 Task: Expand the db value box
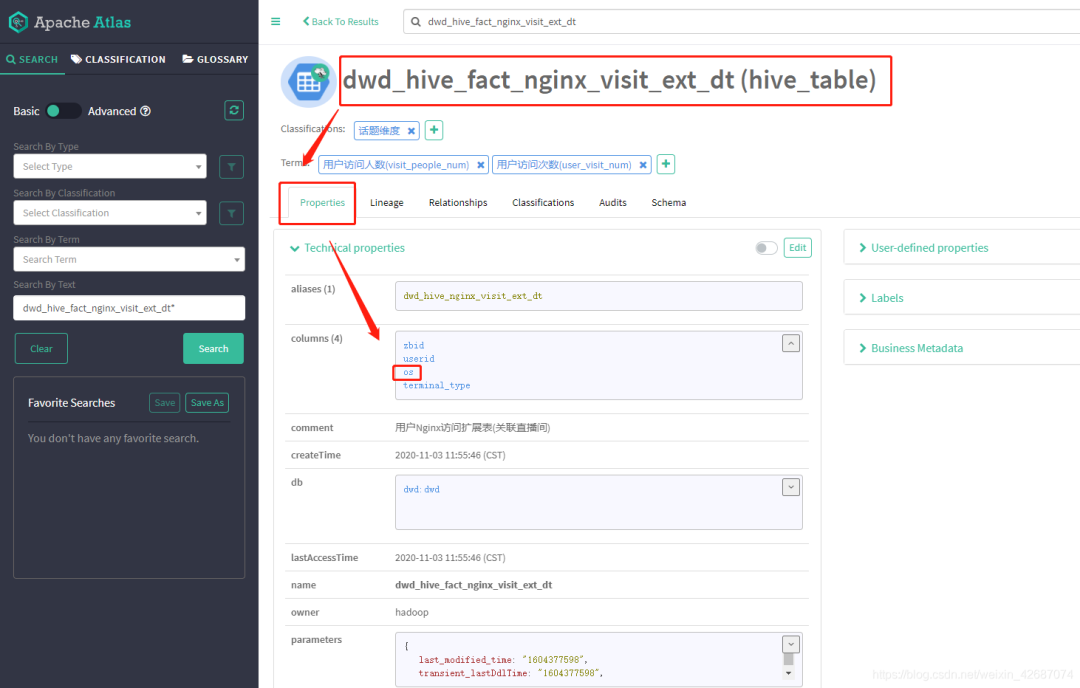point(791,487)
